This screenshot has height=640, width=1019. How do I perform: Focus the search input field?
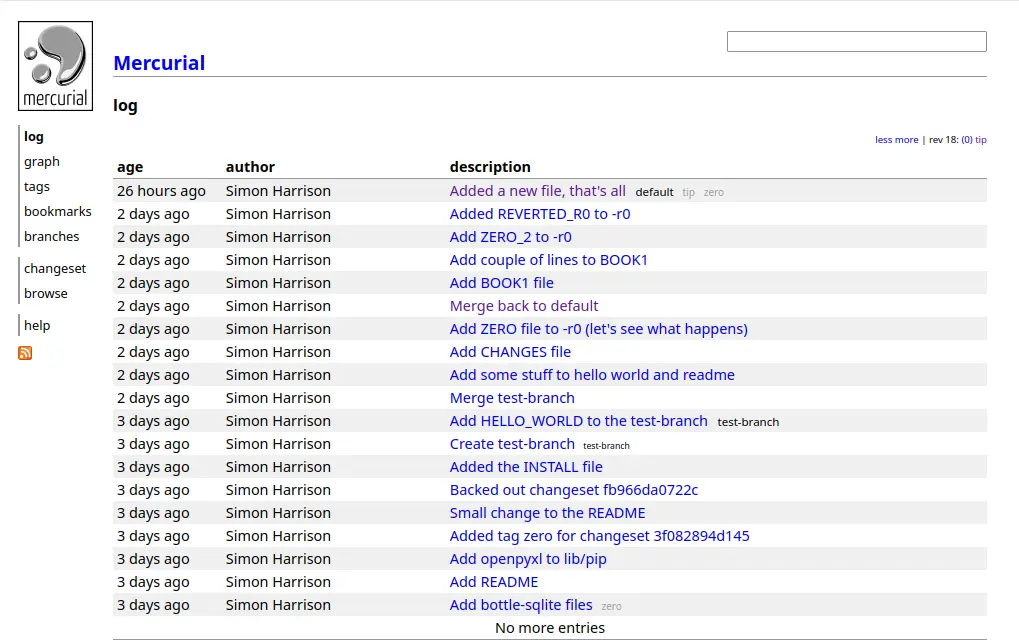coord(857,42)
